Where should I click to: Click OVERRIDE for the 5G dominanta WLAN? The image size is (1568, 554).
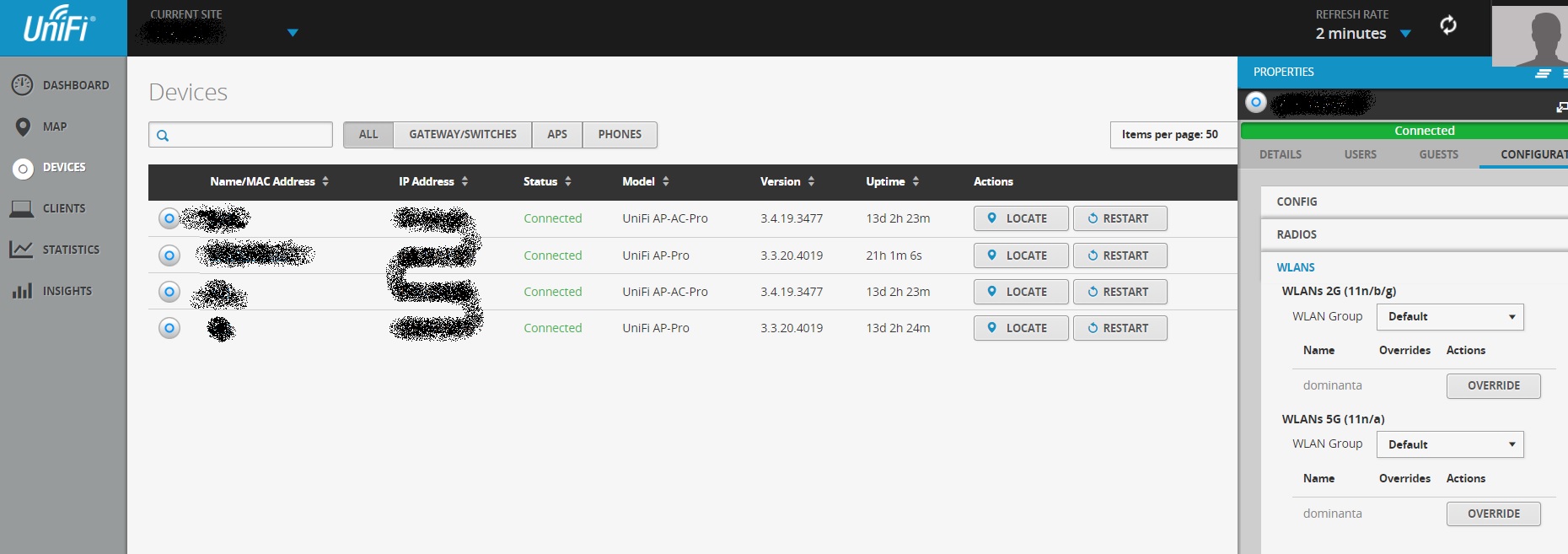click(x=1494, y=514)
